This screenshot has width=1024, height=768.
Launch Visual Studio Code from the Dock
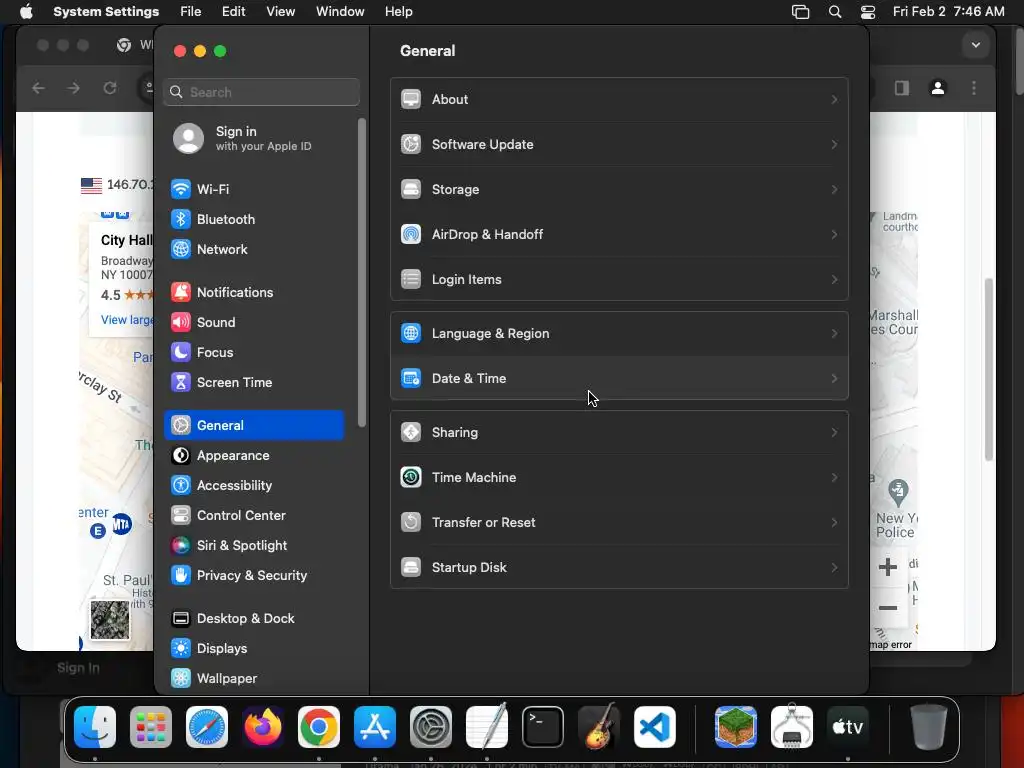pos(655,727)
